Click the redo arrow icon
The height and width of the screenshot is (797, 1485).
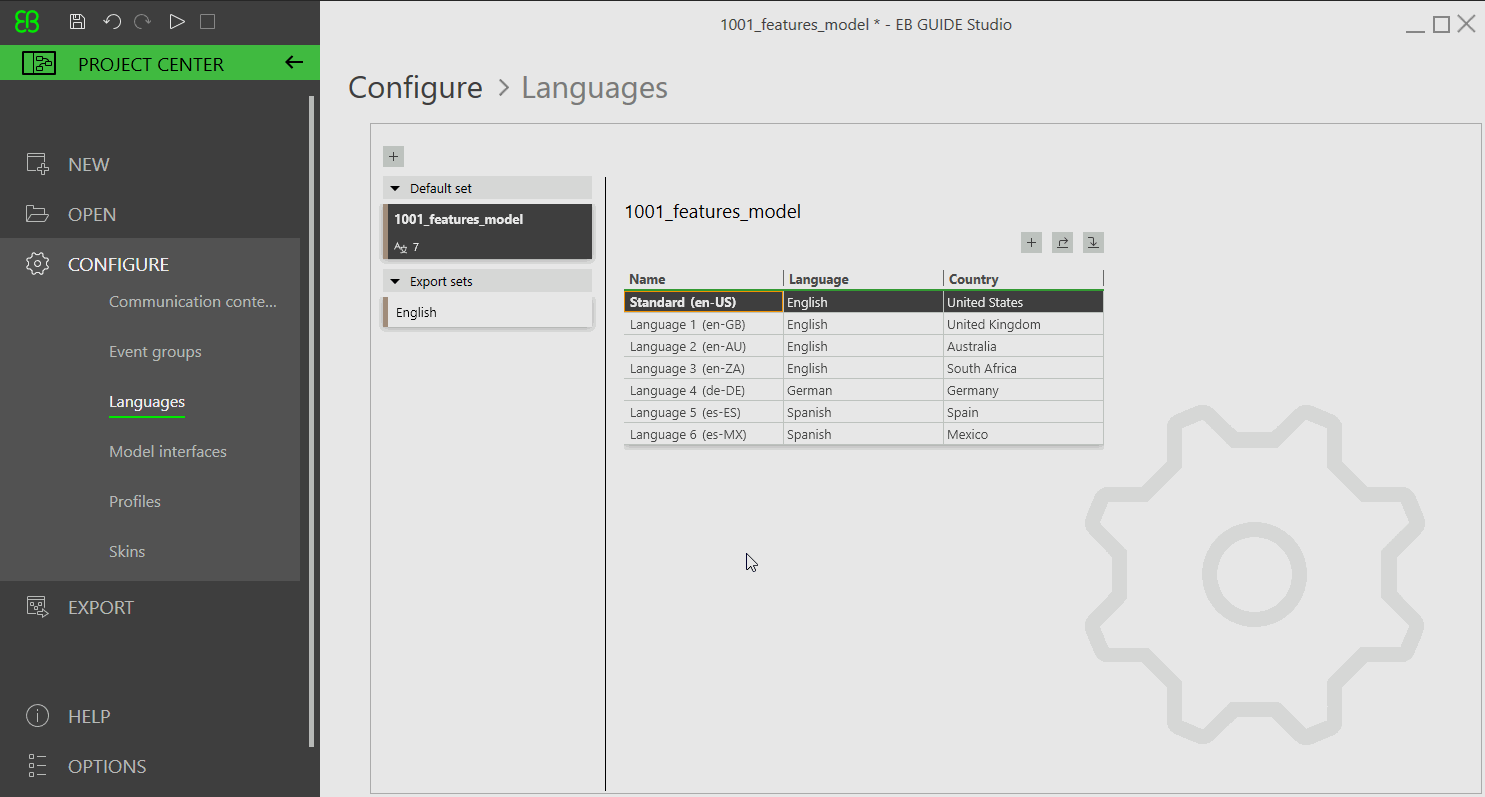(x=143, y=22)
